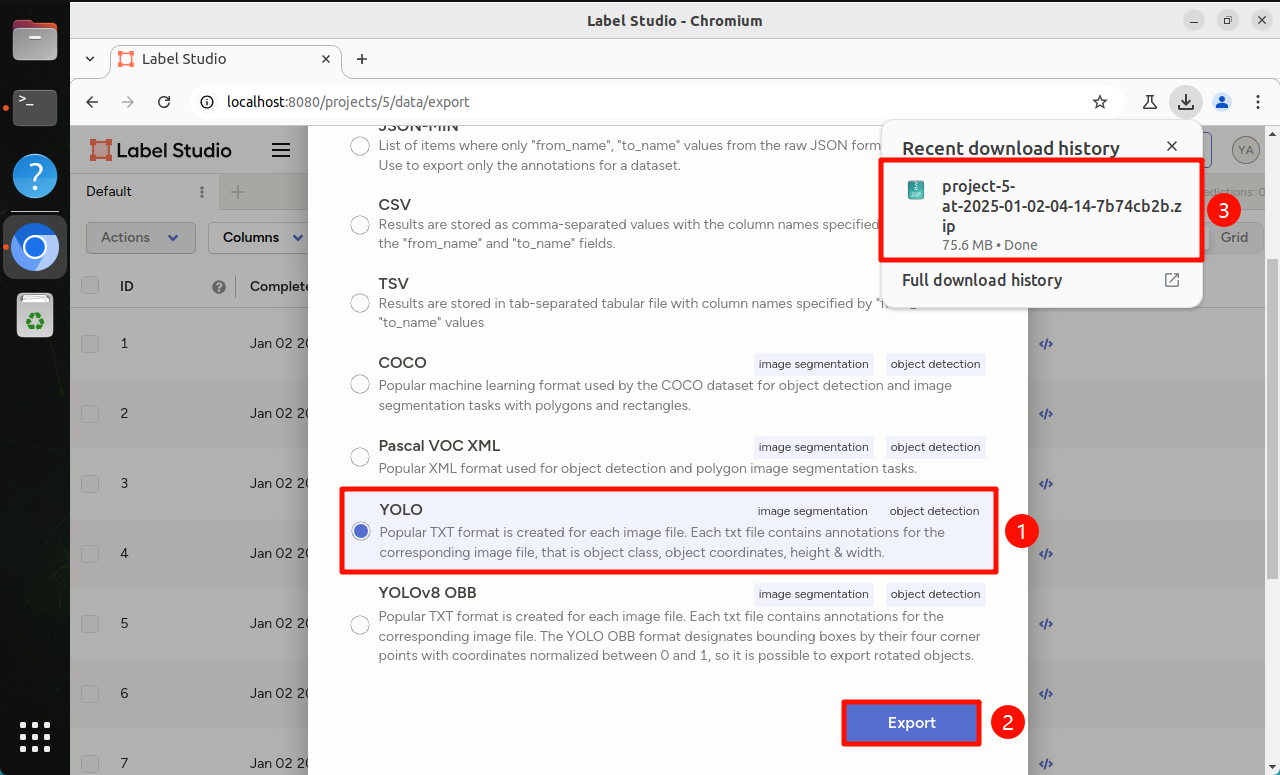Open the Chromium downloads toolbar icon
Viewport: 1280px width, 775px height.
coord(1185,101)
